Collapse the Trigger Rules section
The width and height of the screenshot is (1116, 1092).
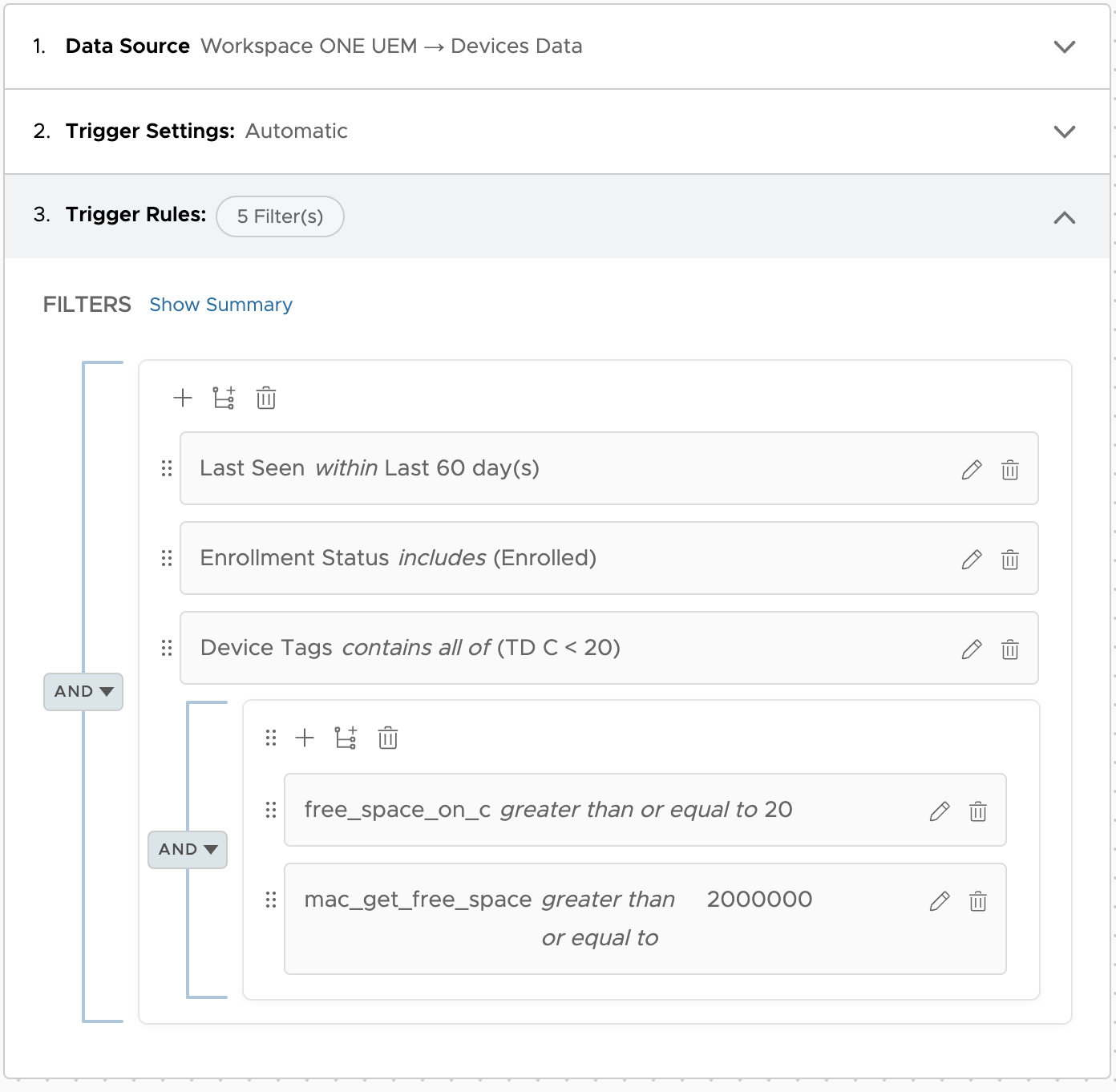click(x=1064, y=216)
